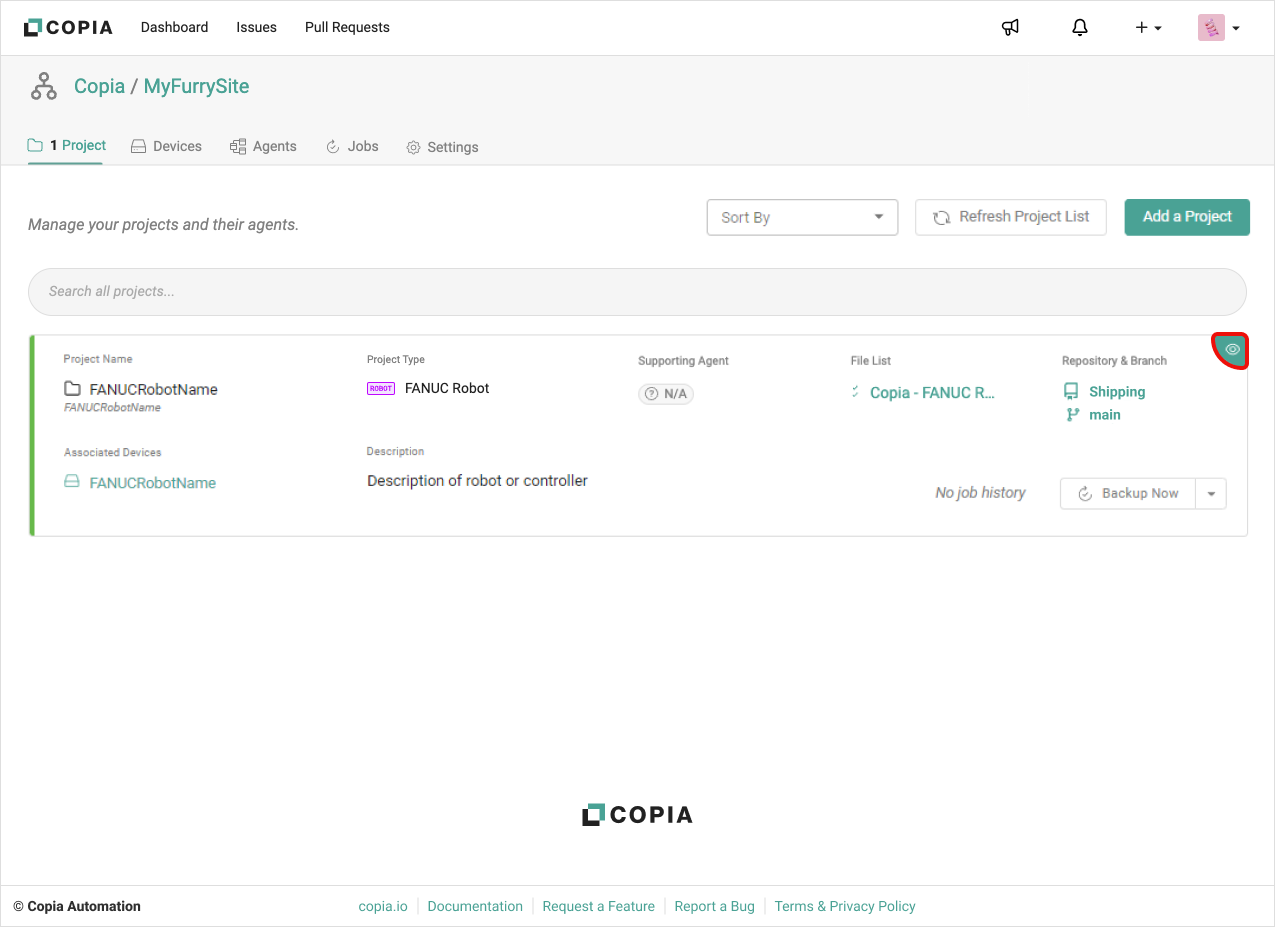Expand the plus create menu
Viewport: 1275px width, 927px height.
pos(1147,28)
